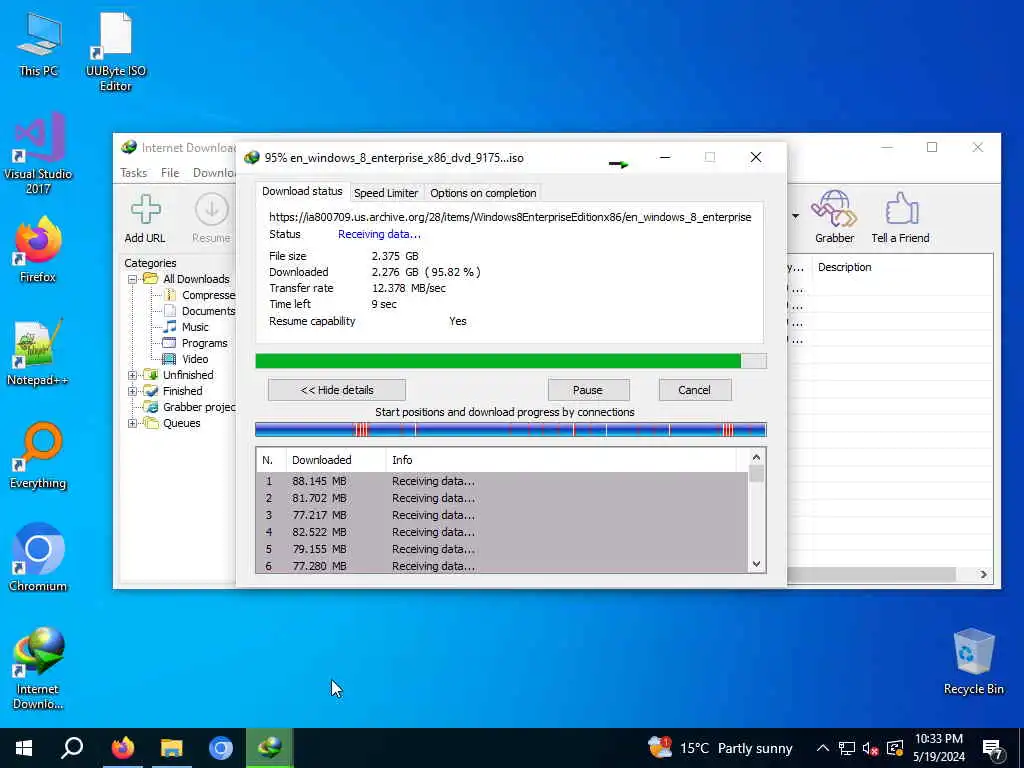This screenshot has height=768, width=1024.
Task: Click IDM main window horizontal scroll right arrow
Action: pyautogui.click(x=984, y=575)
